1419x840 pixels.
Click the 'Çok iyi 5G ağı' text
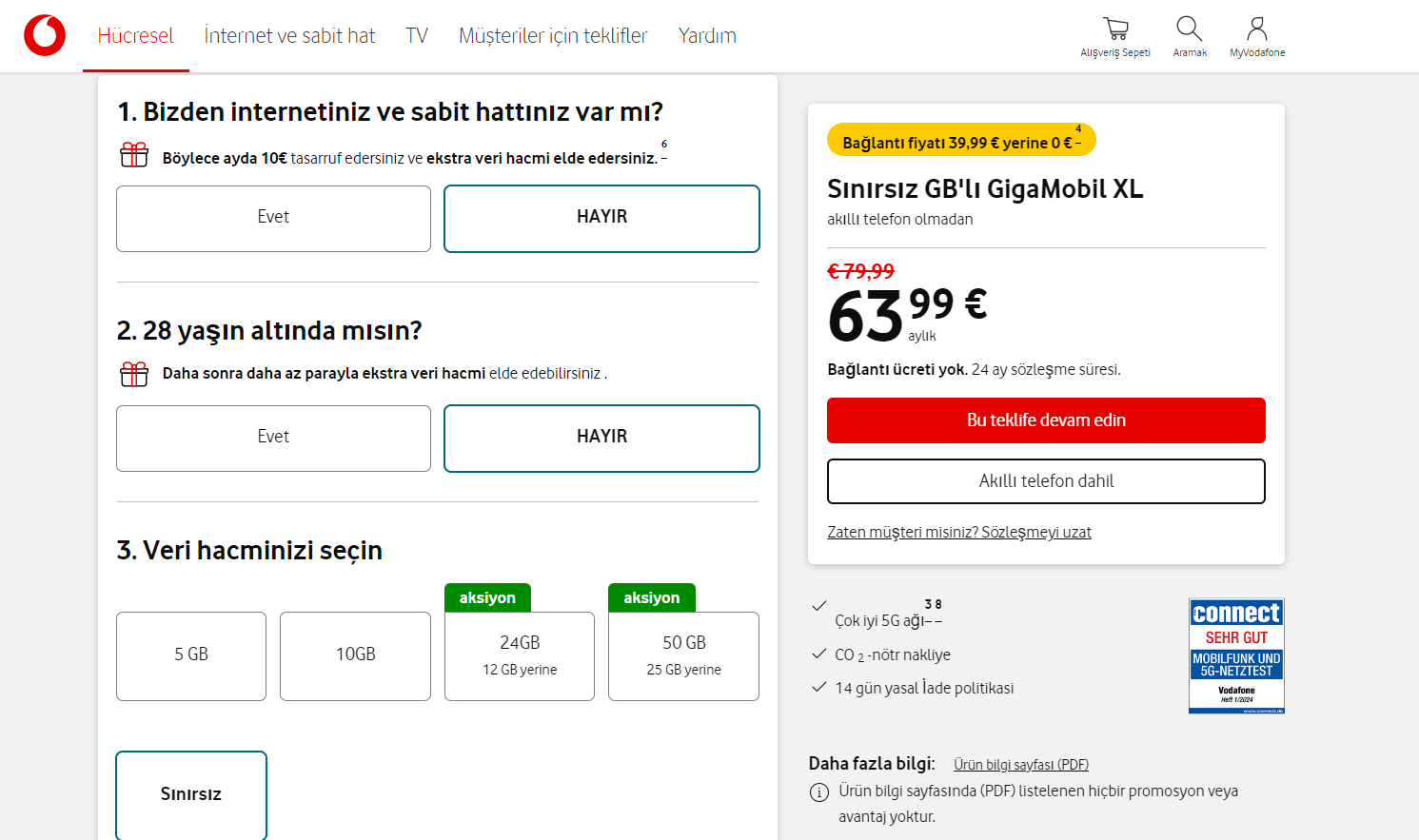pos(880,621)
